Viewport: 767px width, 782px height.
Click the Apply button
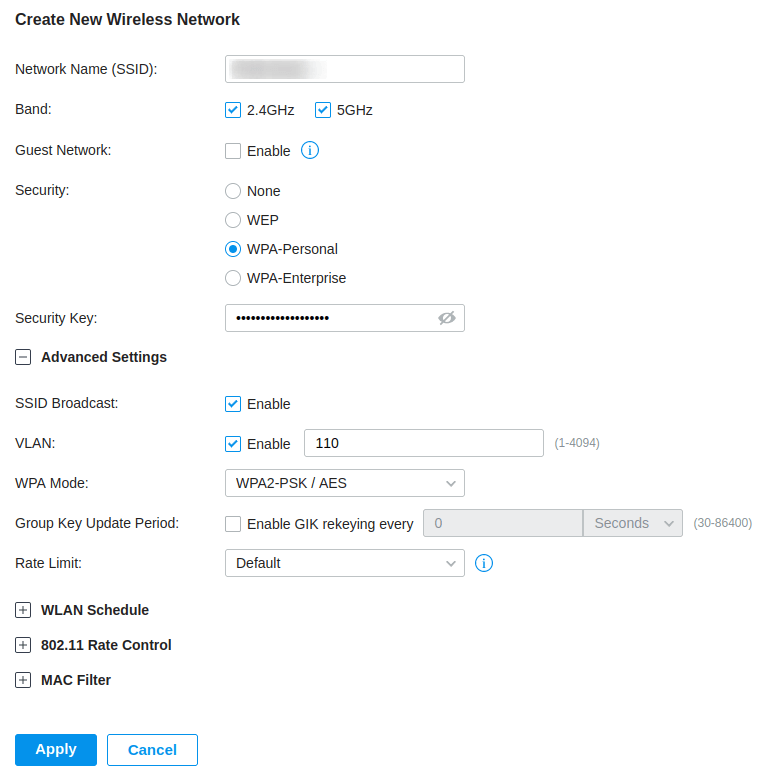point(56,750)
